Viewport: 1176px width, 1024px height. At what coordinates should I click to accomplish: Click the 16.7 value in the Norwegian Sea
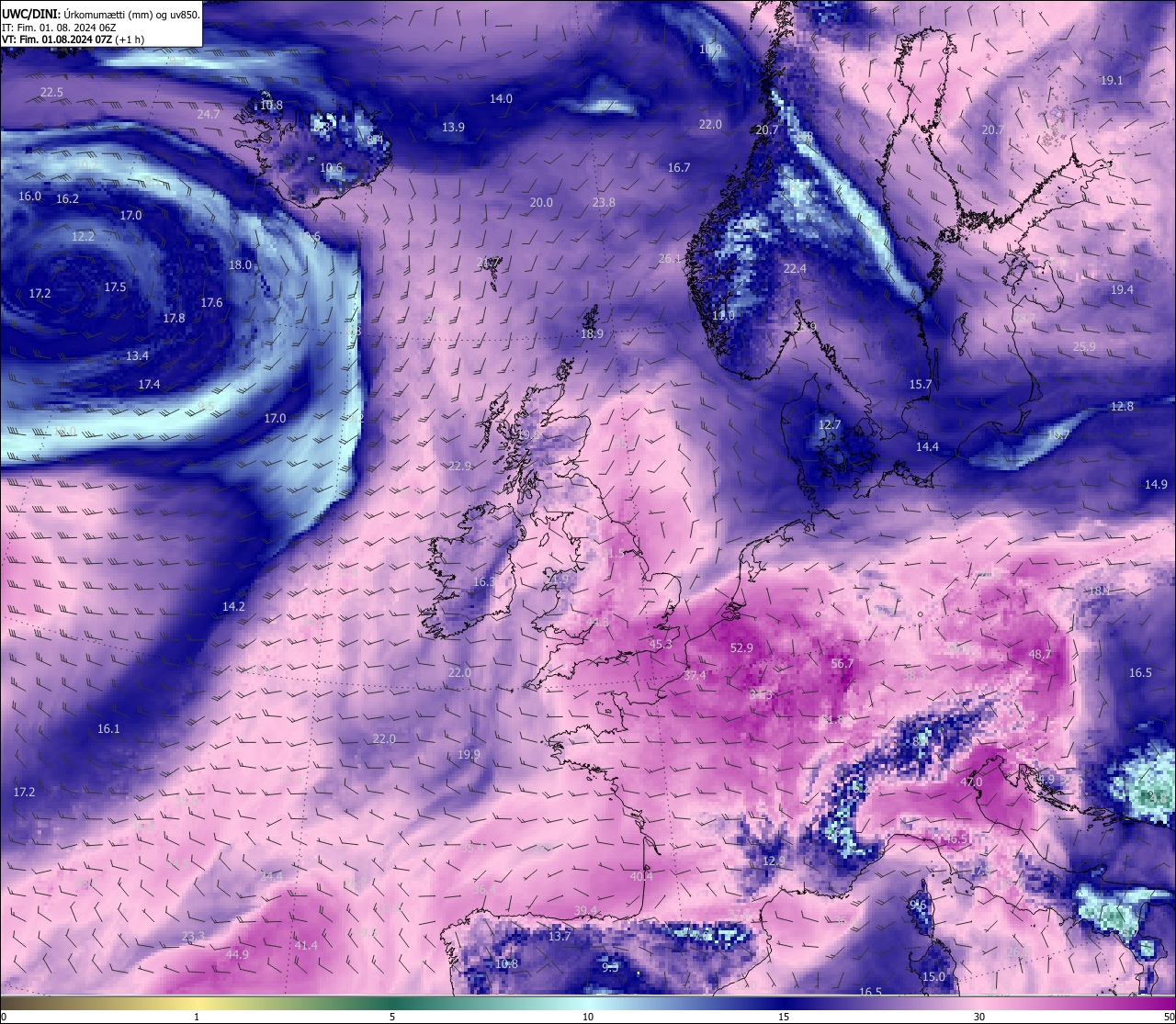point(679,168)
